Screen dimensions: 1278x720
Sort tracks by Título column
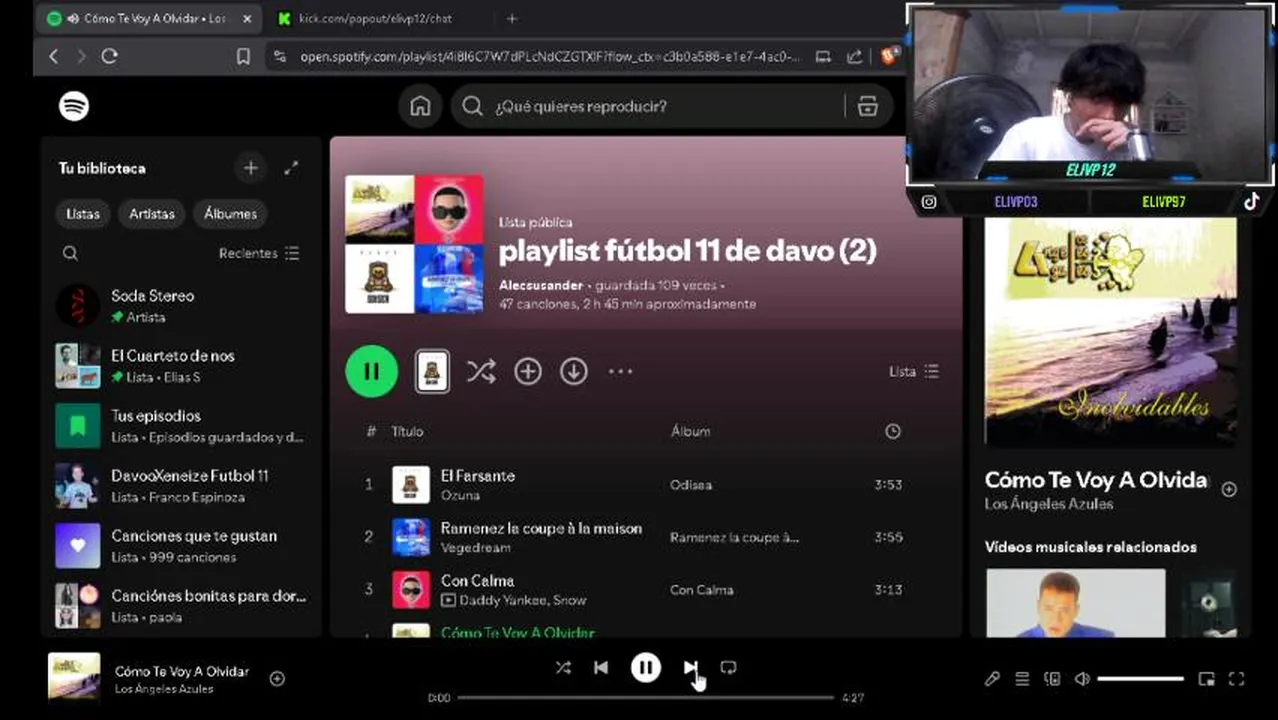click(407, 432)
